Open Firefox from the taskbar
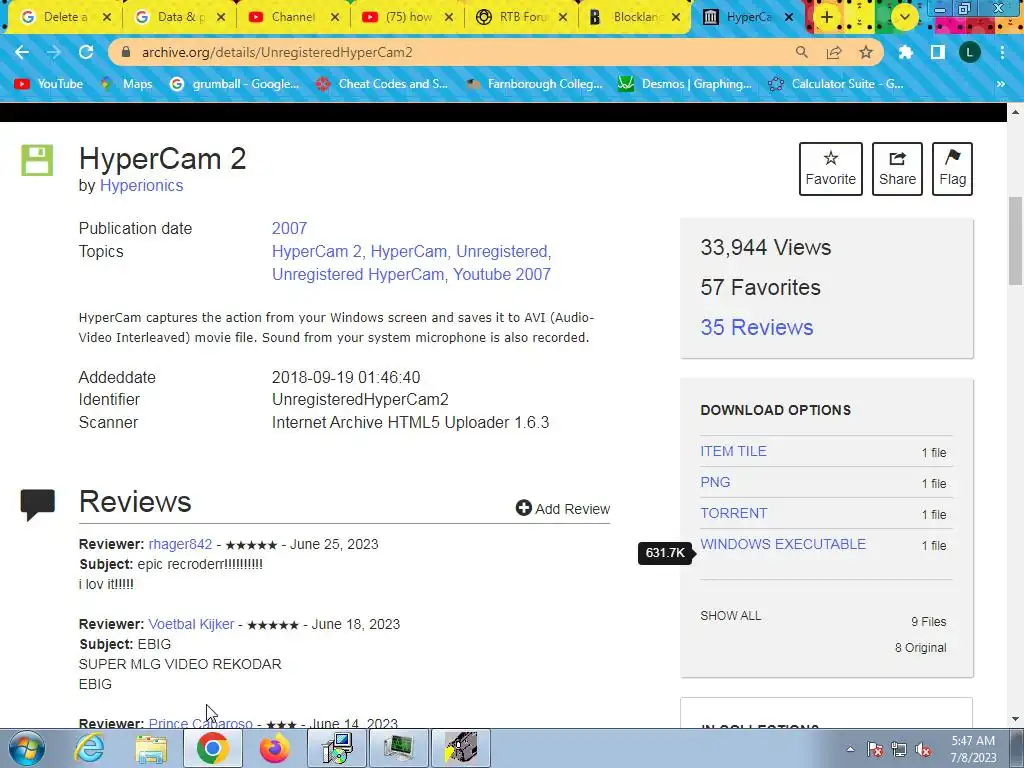The height and width of the screenshot is (768, 1024). (274, 748)
